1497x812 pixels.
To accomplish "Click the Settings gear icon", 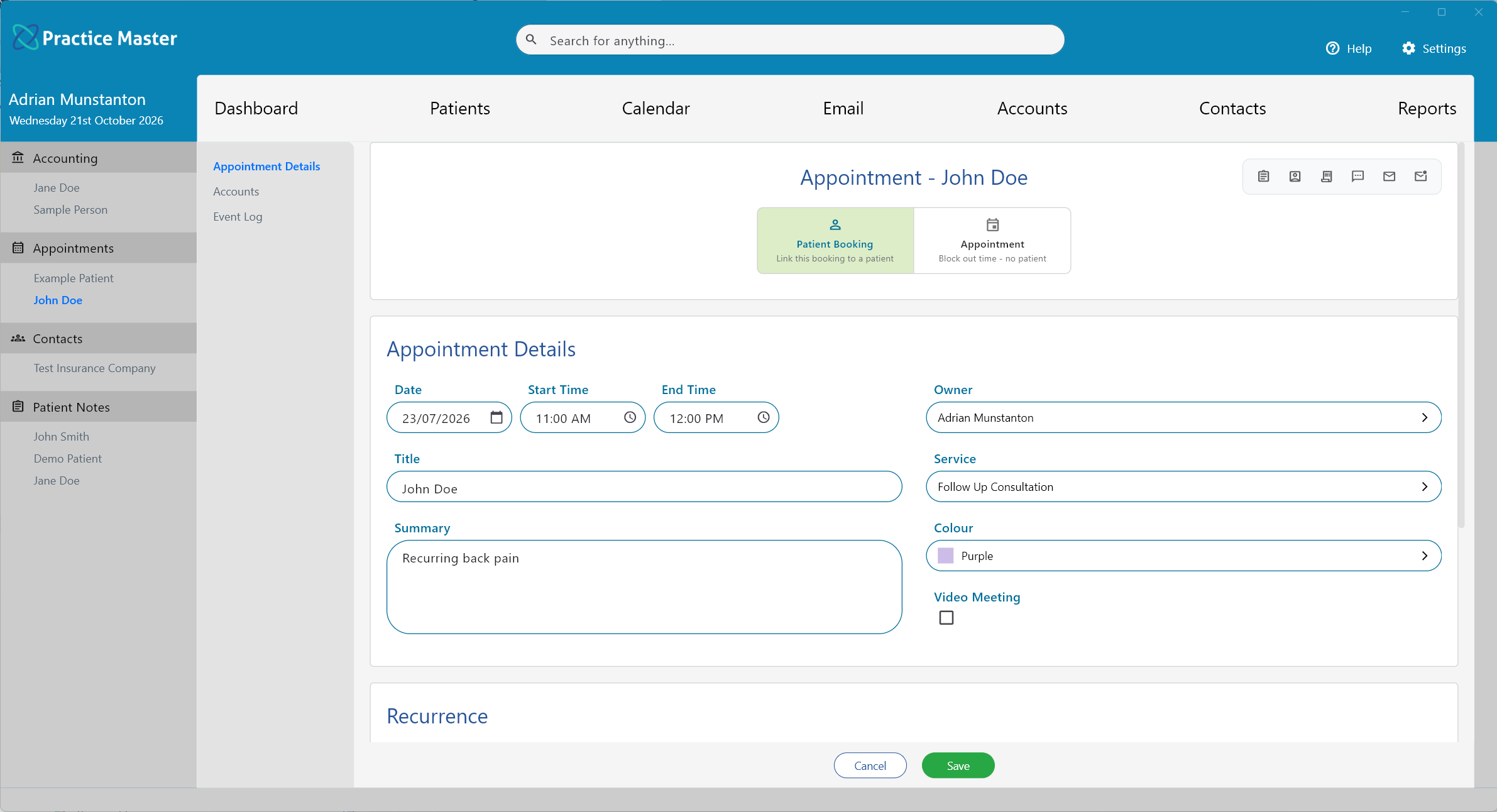I will point(1408,48).
